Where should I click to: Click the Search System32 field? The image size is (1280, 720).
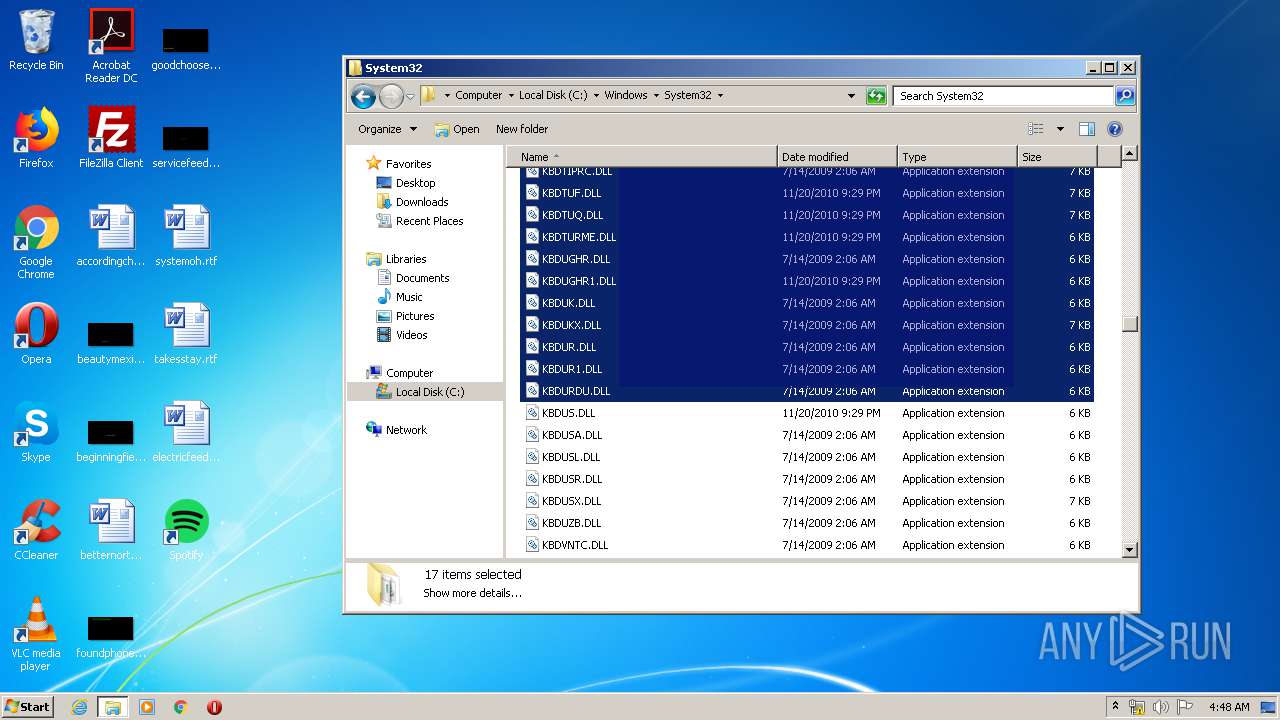coord(1003,96)
